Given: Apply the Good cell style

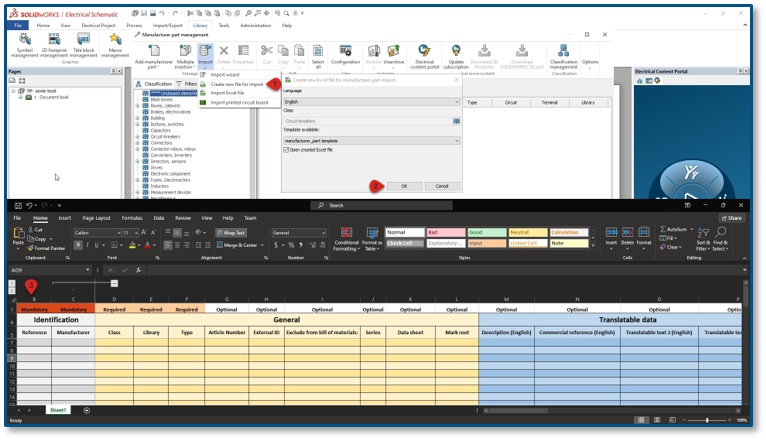Looking at the screenshot, I should pos(487,232).
